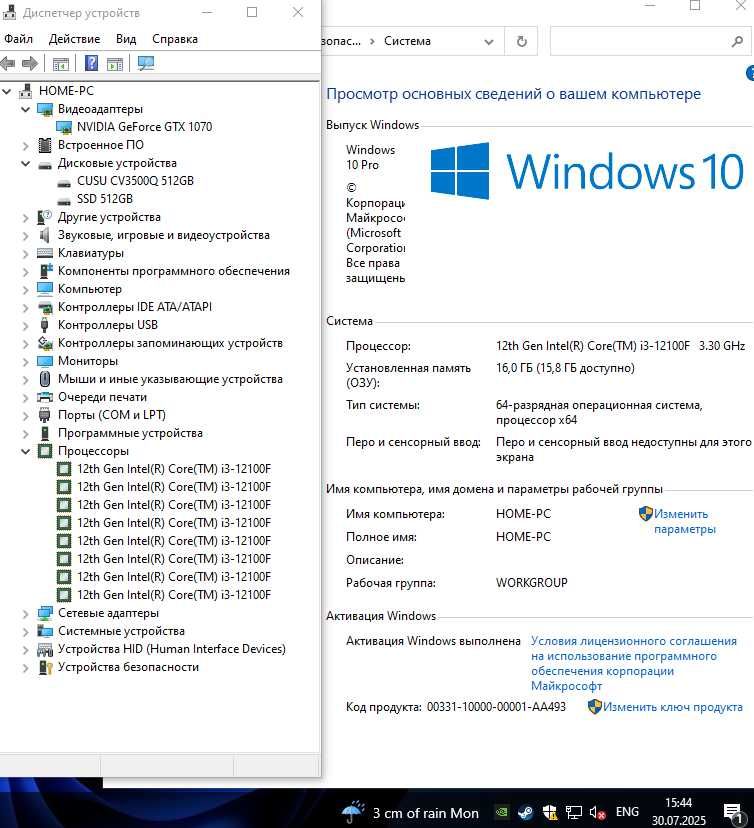754x828 pixels.
Task: Open the Файл menu
Action: [x=18, y=39]
